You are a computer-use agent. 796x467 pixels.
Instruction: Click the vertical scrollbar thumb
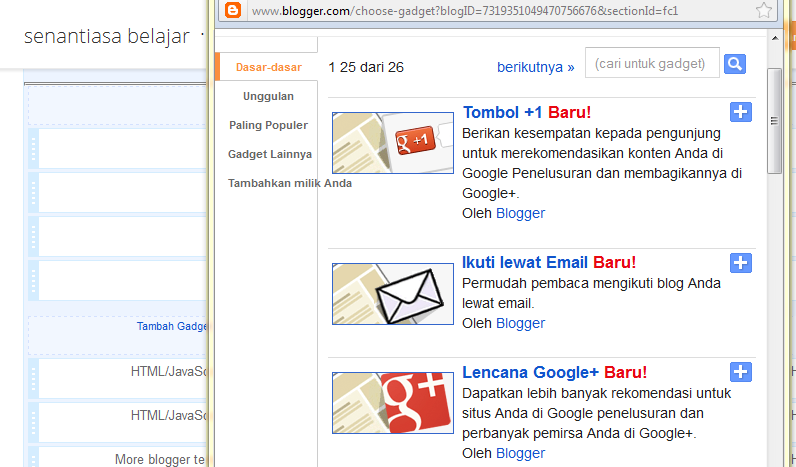[x=774, y=121]
